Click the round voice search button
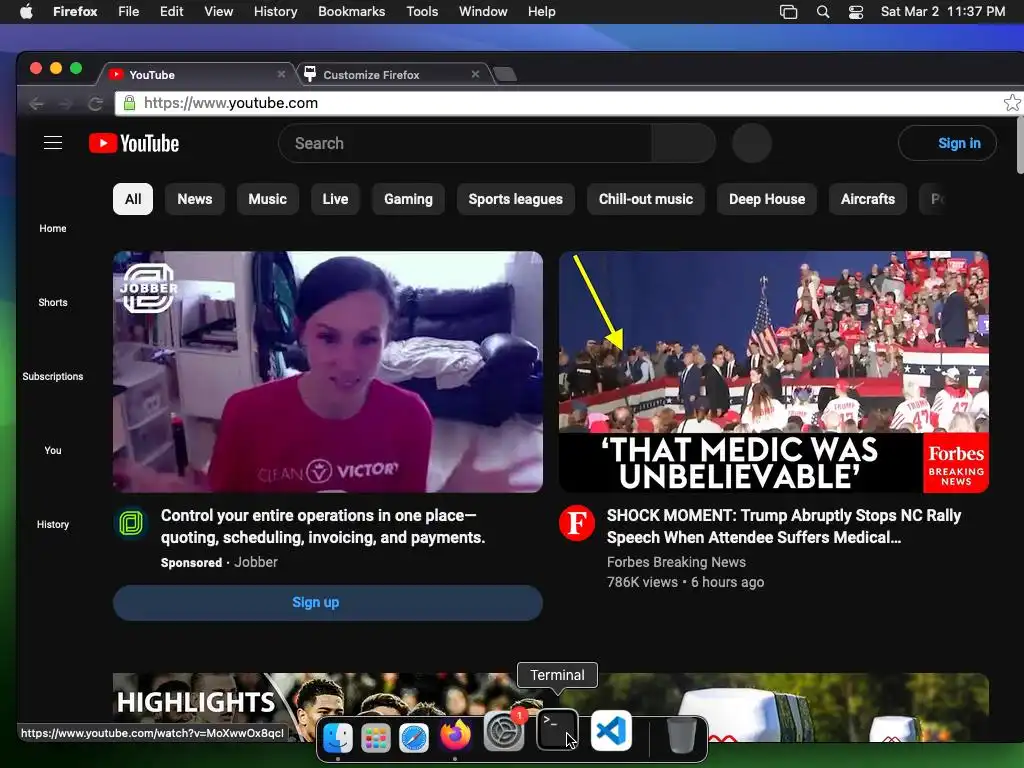 tap(752, 143)
